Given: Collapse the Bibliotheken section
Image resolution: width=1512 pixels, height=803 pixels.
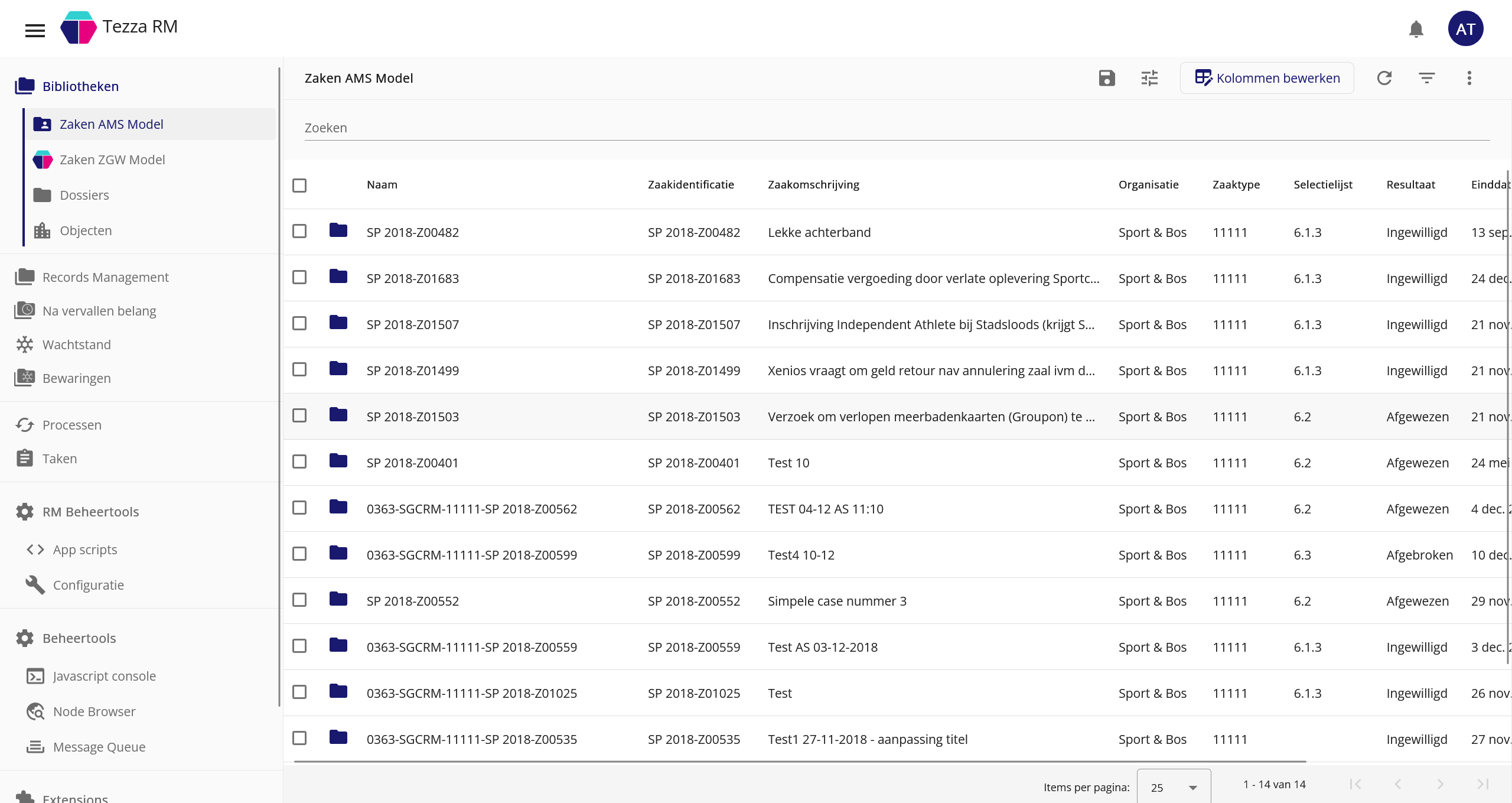Looking at the screenshot, I should [x=80, y=86].
